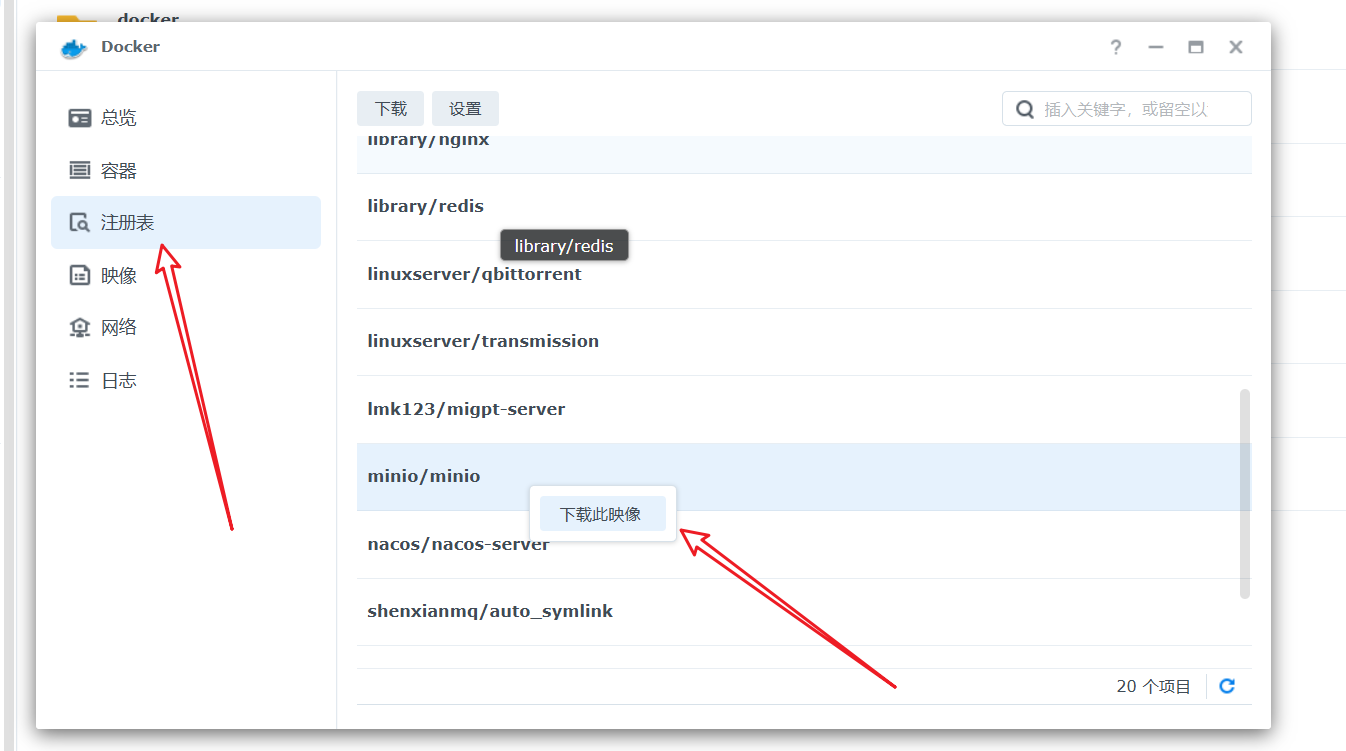Select the nacos/nacos-server row

[x=804, y=545]
